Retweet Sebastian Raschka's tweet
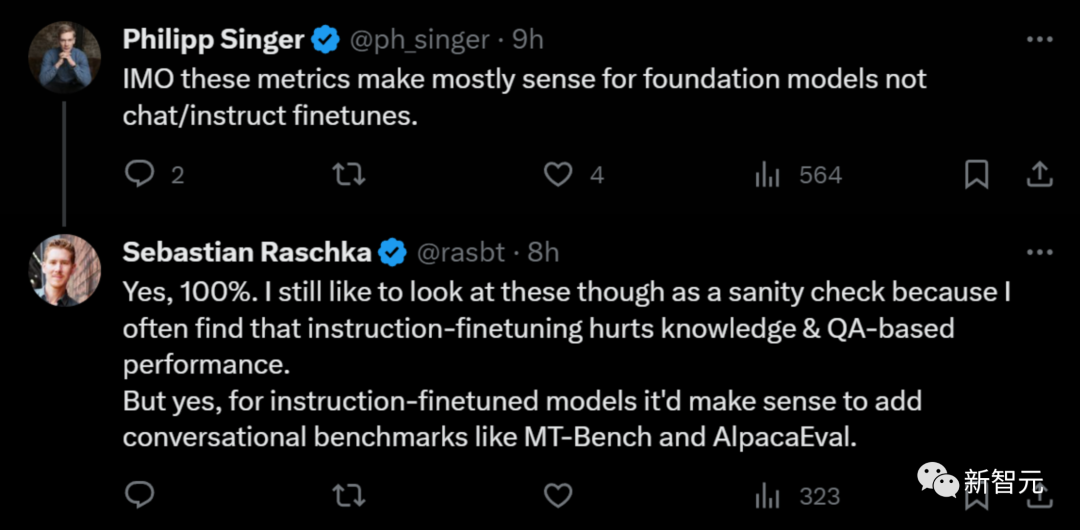Viewport: 1080px width, 530px height. tap(348, 495)
